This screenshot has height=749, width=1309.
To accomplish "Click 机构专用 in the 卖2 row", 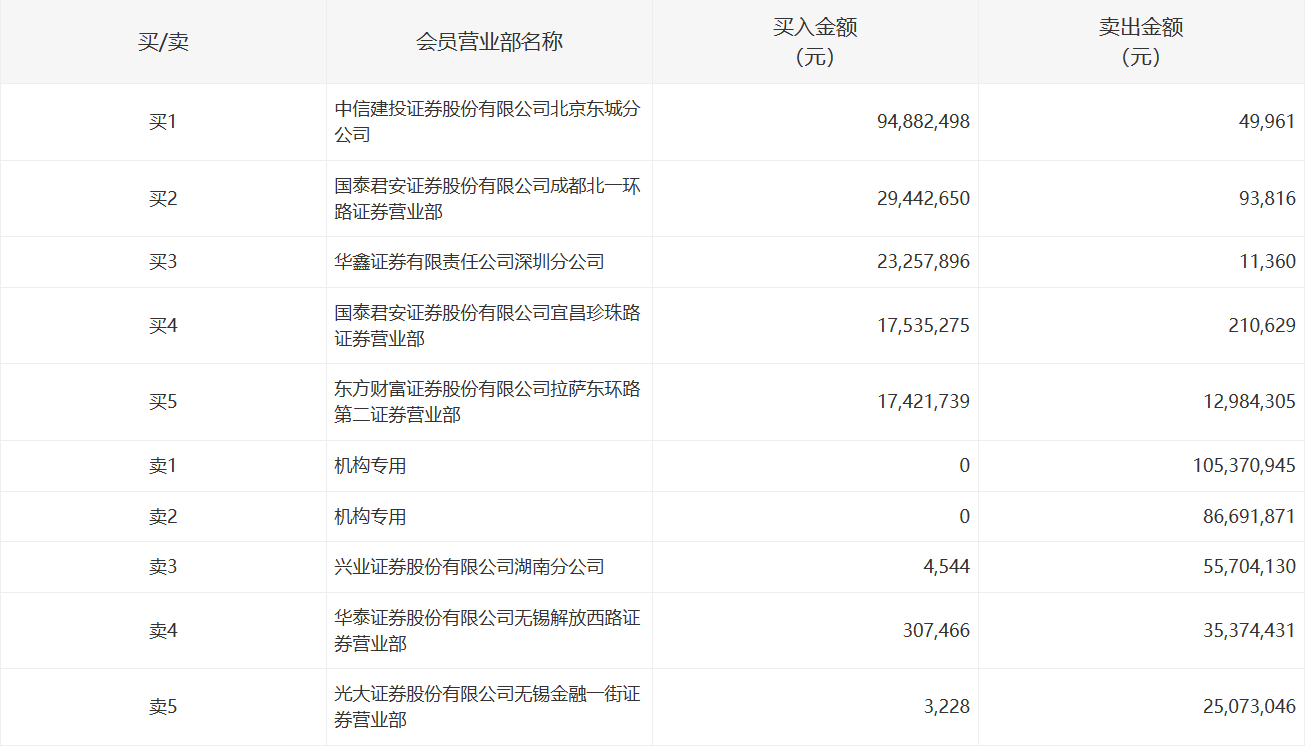I will point(370,517).
